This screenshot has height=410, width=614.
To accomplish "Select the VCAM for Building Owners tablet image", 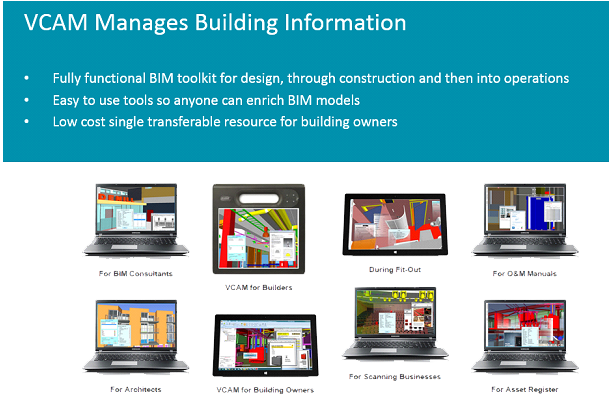I will pyautogui.click(x=265, y=345).
